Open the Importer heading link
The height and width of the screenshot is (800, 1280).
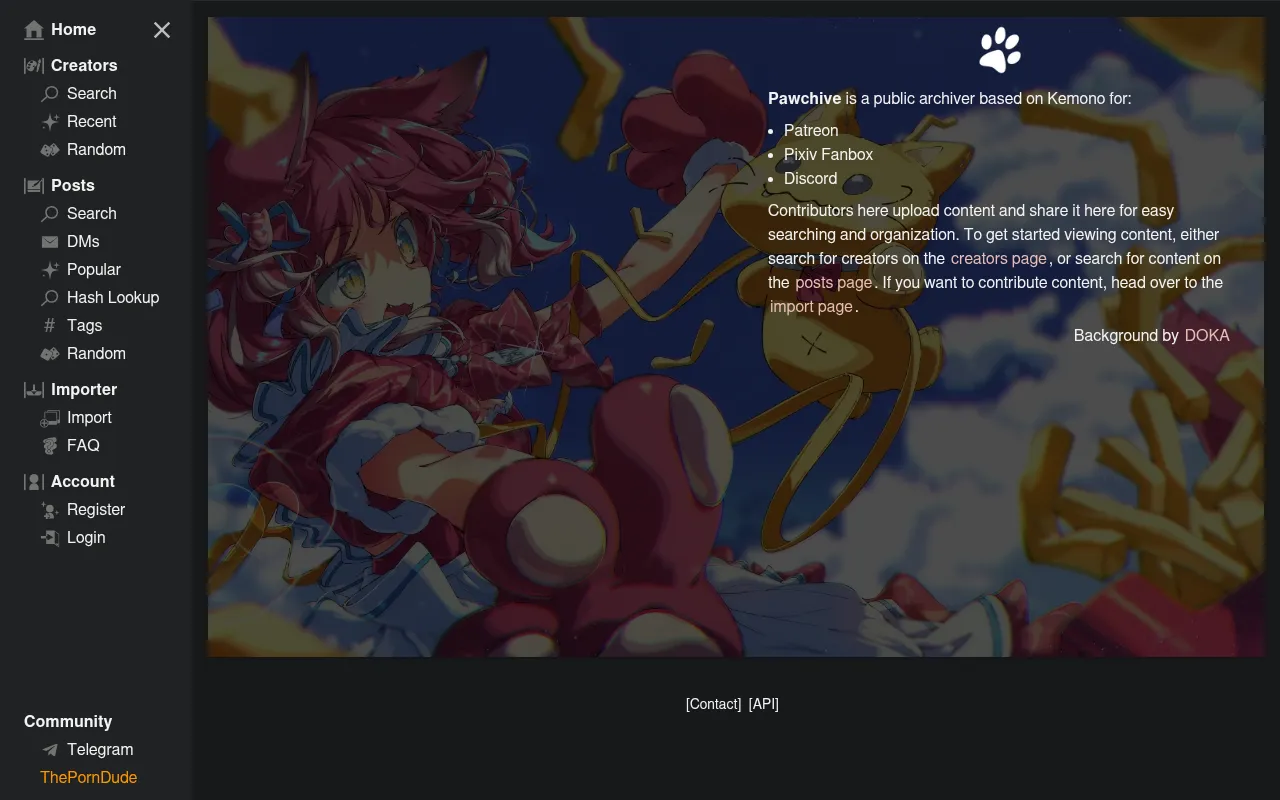click(84, 390)
